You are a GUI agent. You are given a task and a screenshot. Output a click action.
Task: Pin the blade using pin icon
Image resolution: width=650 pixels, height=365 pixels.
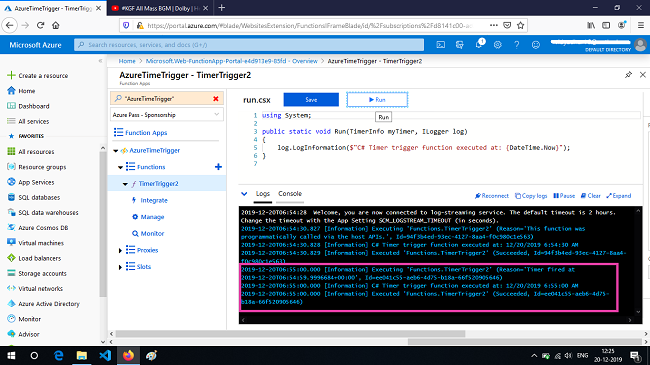pos(628,75)
